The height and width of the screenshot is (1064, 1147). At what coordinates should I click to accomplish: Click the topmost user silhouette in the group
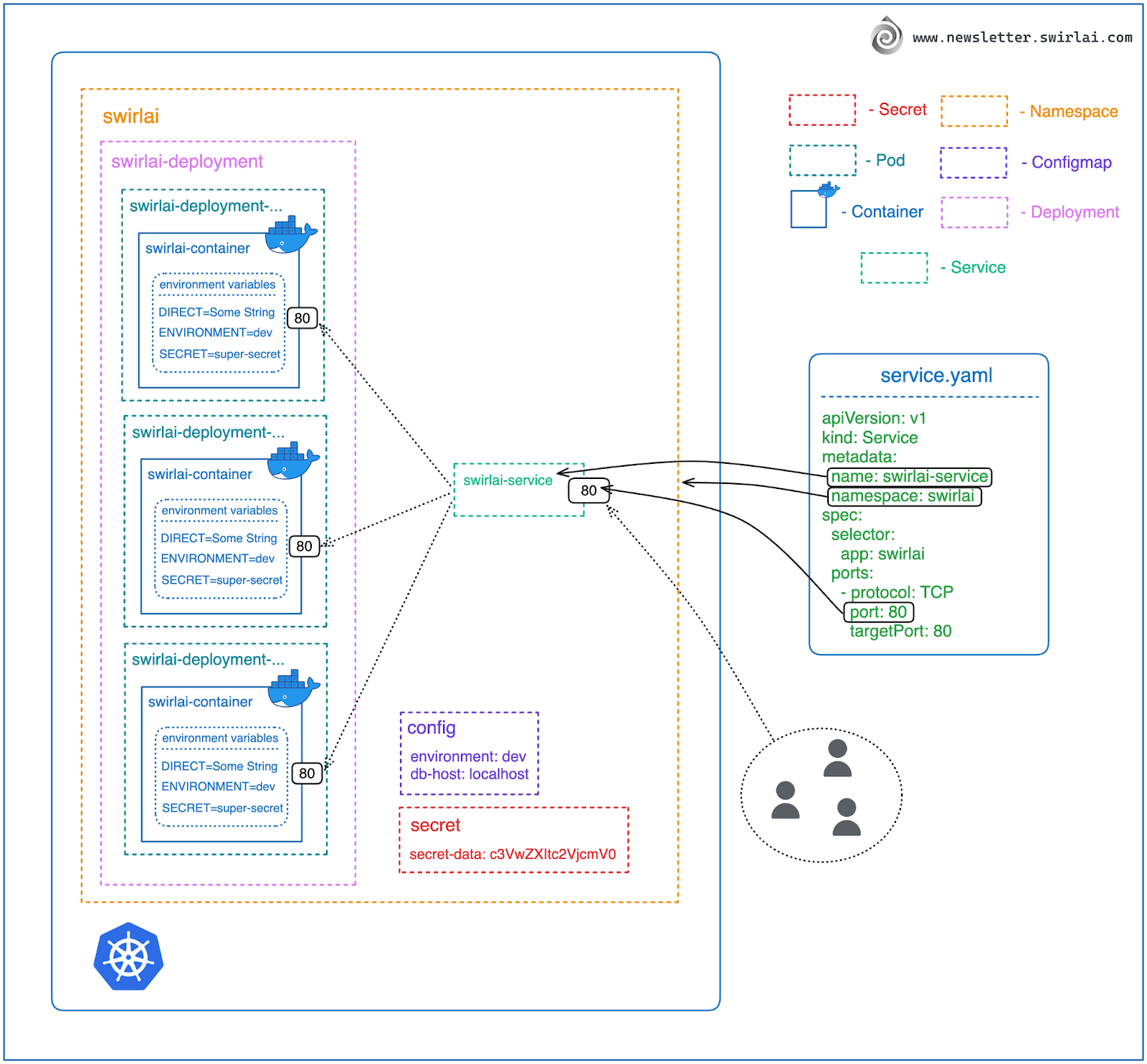click(837, 756)
